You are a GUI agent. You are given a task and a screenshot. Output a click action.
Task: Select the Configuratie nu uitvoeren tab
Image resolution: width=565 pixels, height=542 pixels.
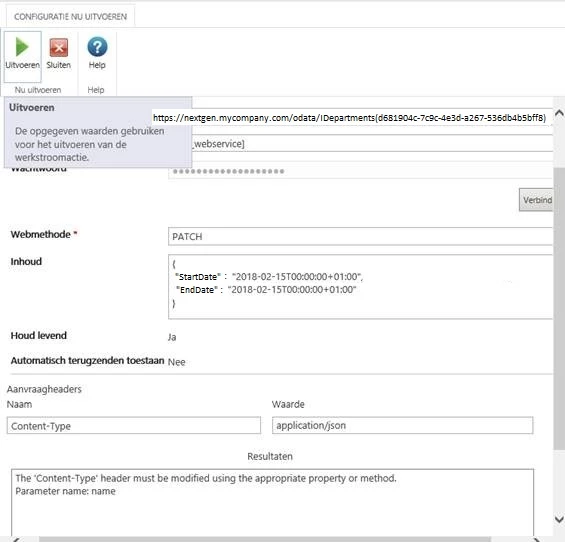[71, 17]
